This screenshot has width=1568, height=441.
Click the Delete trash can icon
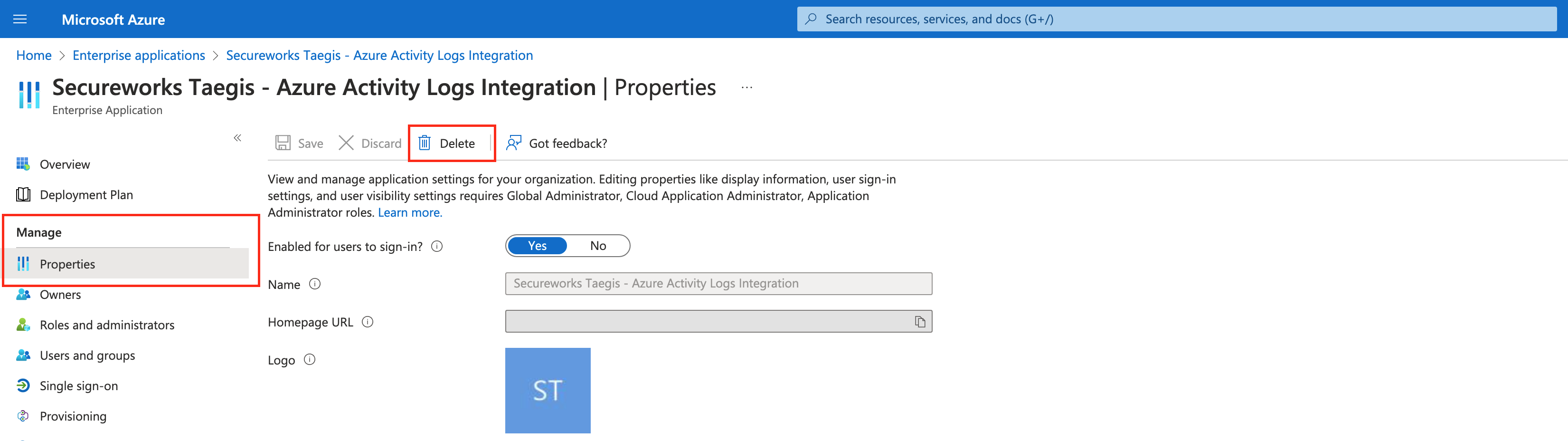(x=425, y=143)
